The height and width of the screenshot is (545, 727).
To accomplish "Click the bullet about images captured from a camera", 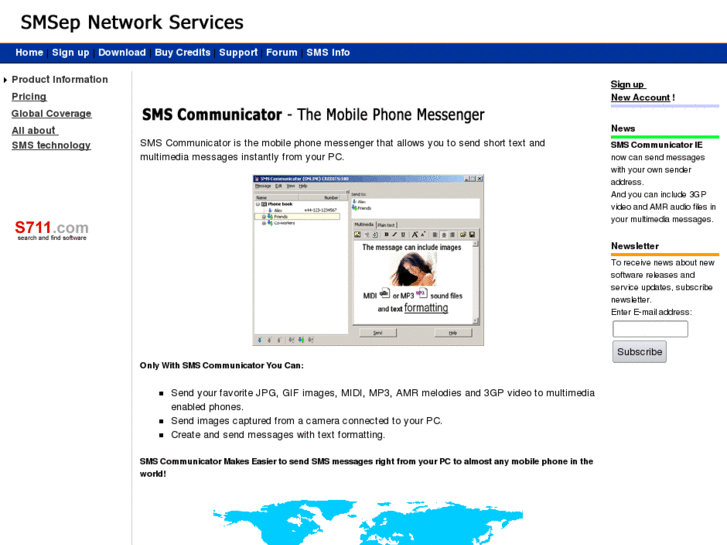I will tap(306, 421).
